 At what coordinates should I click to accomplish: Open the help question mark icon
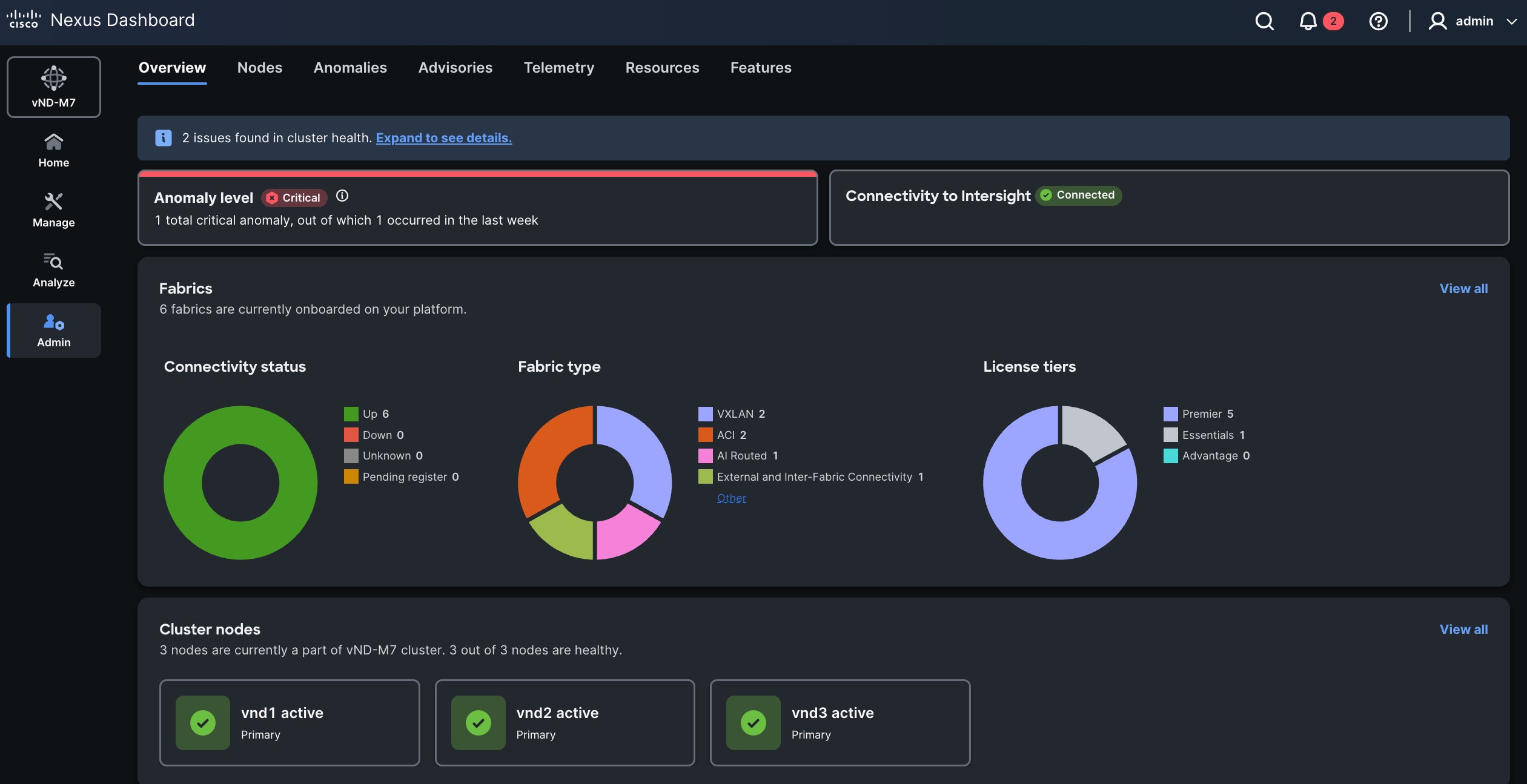(1378, 21)
